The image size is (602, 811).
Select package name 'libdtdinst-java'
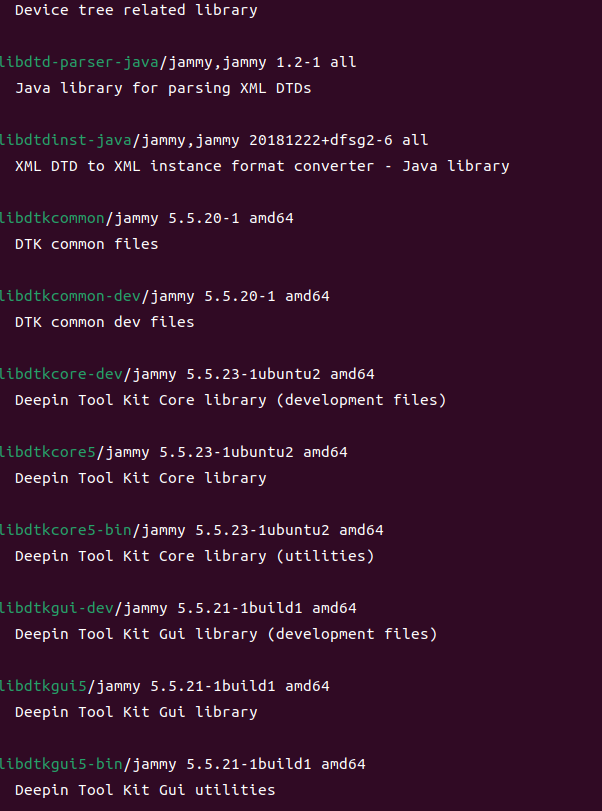click(x=66, y=141)
